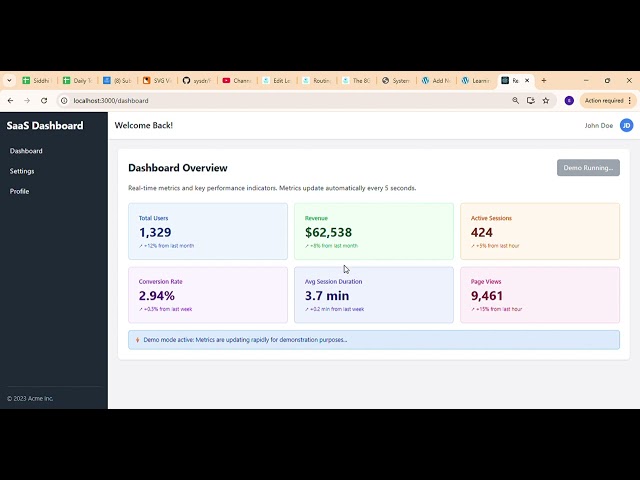Bookmark this page with star icon
Screen dimensions: 640x480
[x=546, y=100]
